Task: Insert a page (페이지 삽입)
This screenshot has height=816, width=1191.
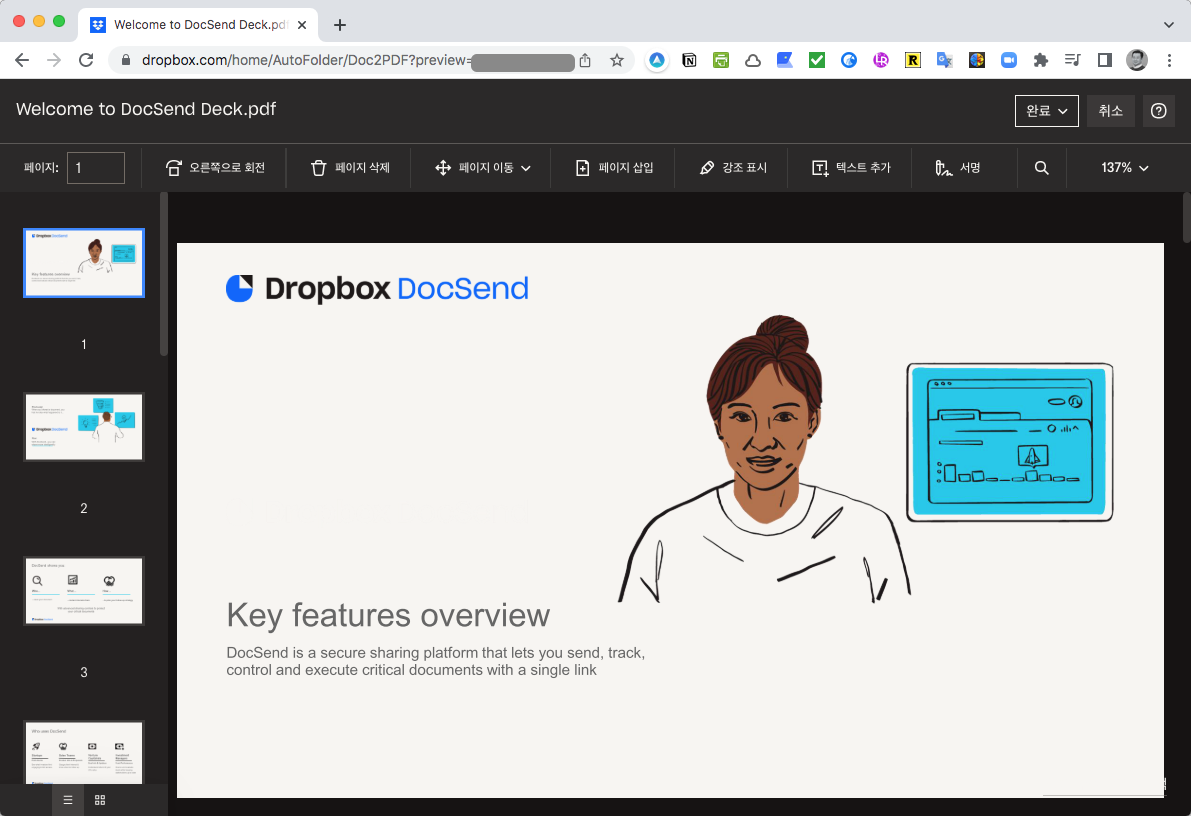Action: pos(614,168)
